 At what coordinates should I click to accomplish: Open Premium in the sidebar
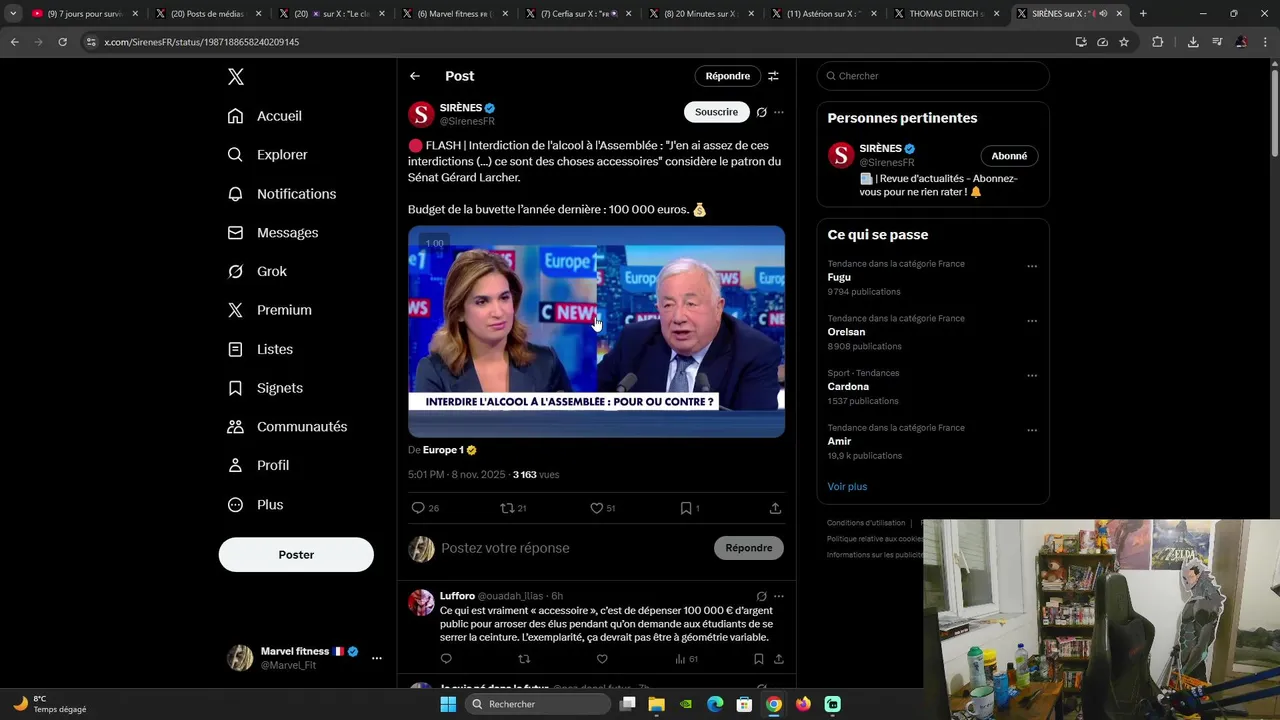pos(270,310)
